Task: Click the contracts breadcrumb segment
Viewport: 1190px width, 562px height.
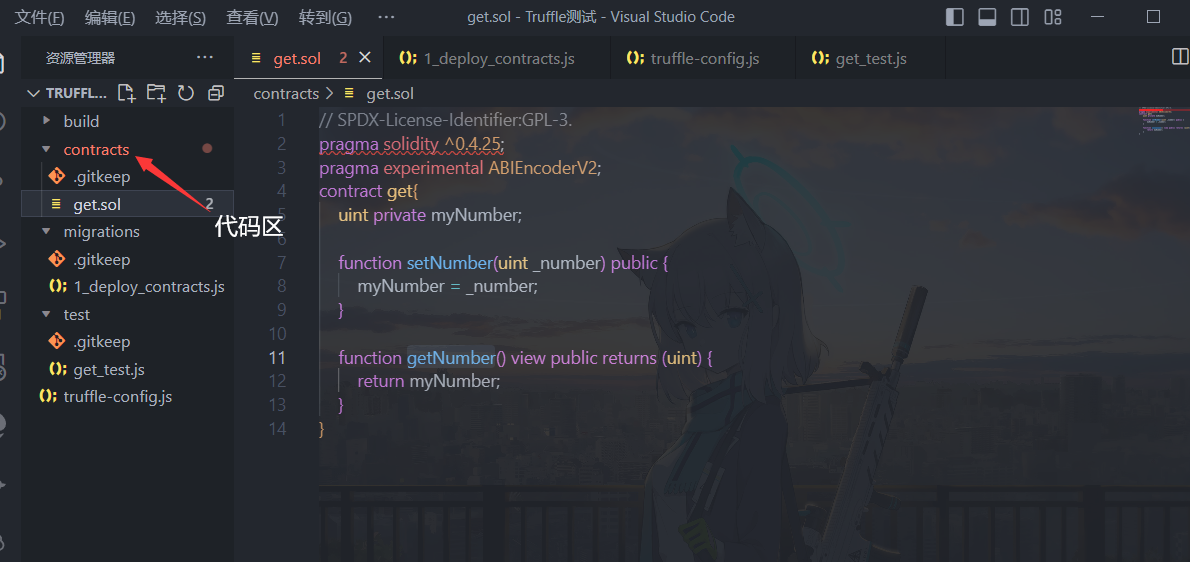Action: point(286,93)
